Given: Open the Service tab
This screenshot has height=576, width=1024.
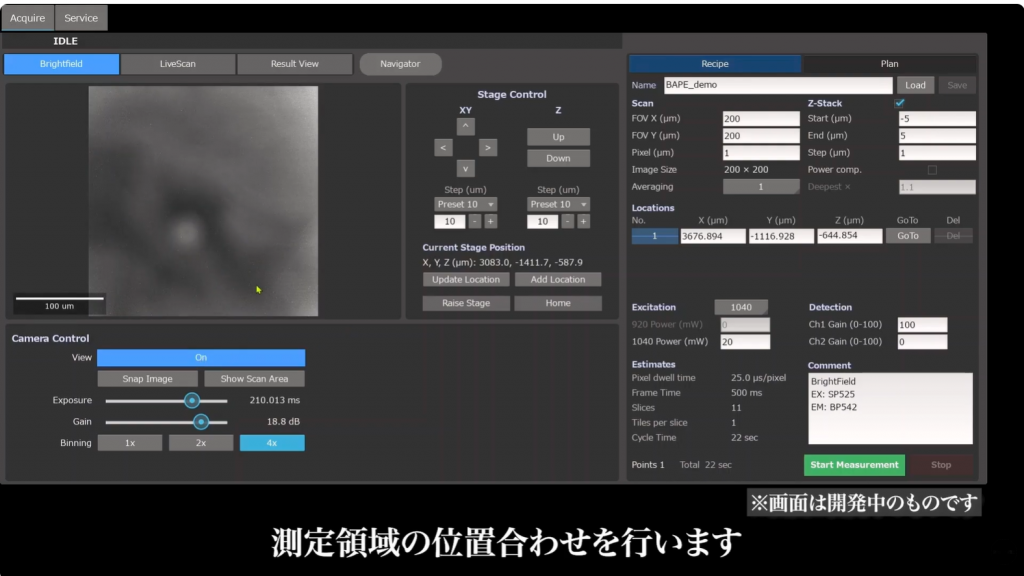Looking at the screenshot, I should point(81,18).
